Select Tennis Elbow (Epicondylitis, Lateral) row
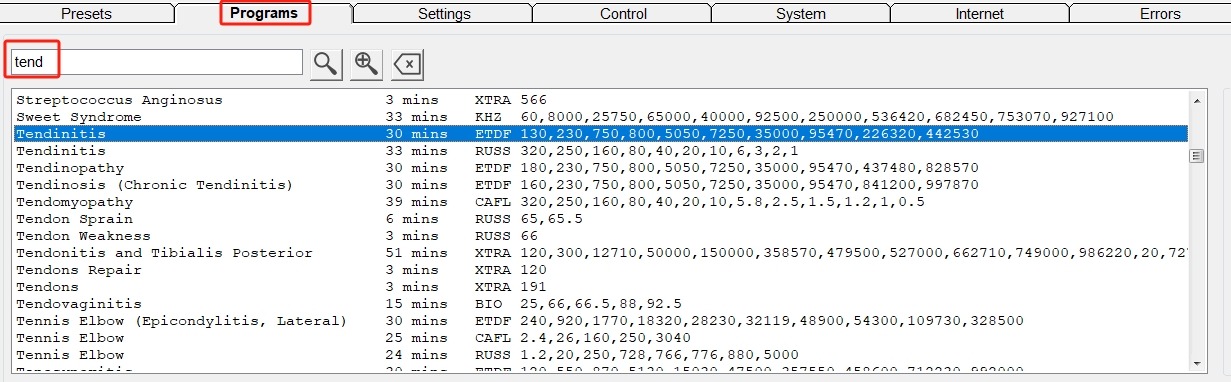The image size is (1231, 382). click(x=600, y=321)
